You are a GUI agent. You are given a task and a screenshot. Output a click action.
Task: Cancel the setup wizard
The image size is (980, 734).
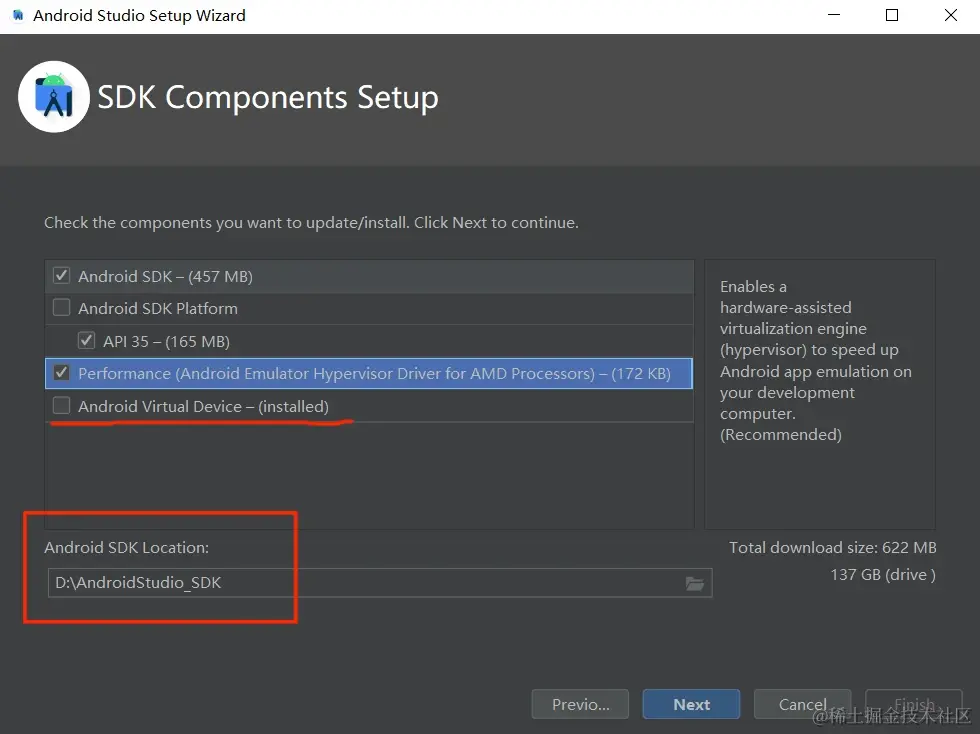[802, 705]
